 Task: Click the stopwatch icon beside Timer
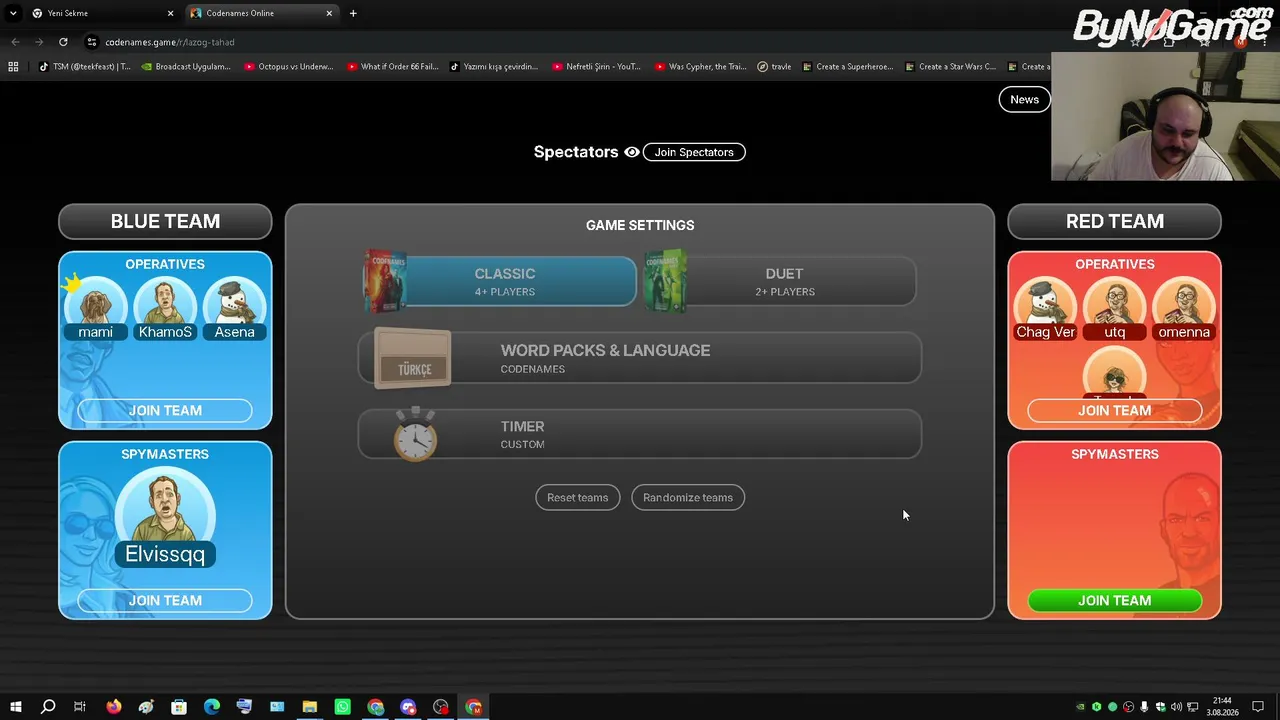pos(415,435)
